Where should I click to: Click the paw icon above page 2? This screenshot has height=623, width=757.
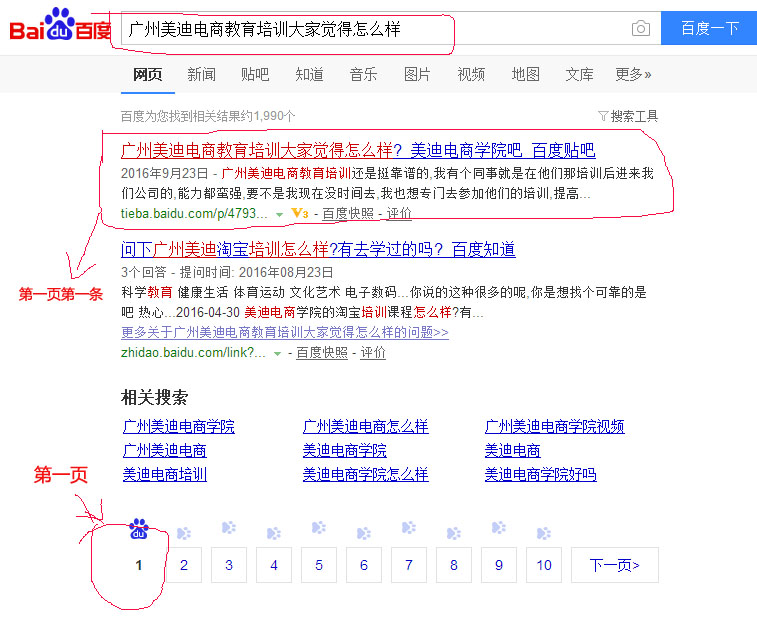coord(183,533)
